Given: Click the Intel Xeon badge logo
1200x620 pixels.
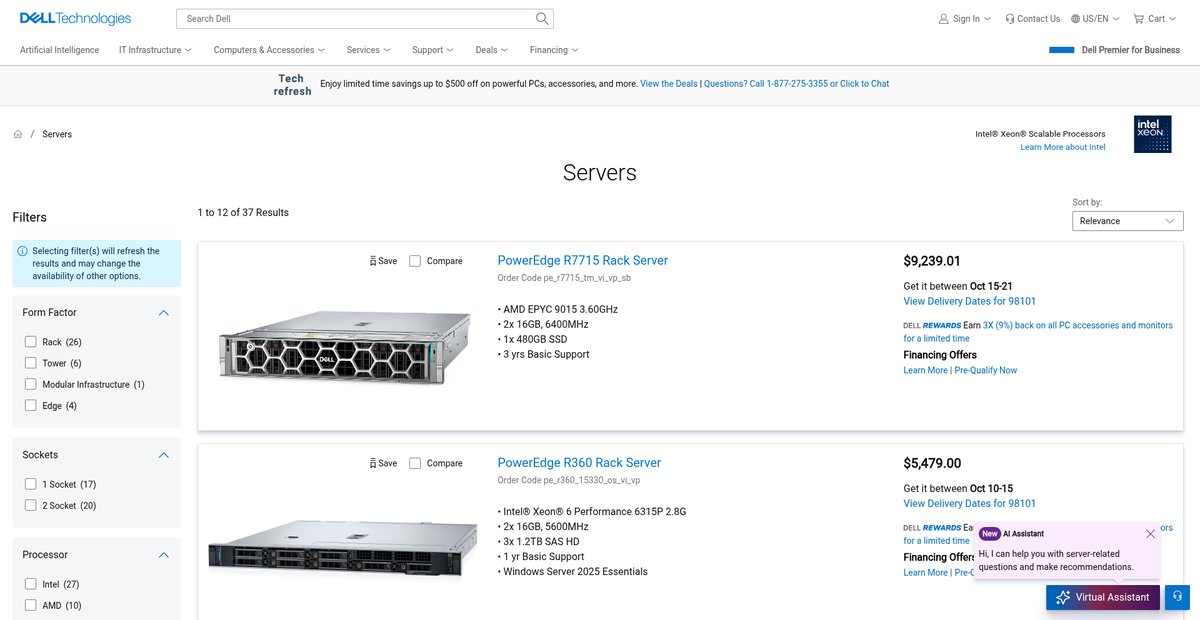Looking at the screenshot, I should tap(1152, 134).
